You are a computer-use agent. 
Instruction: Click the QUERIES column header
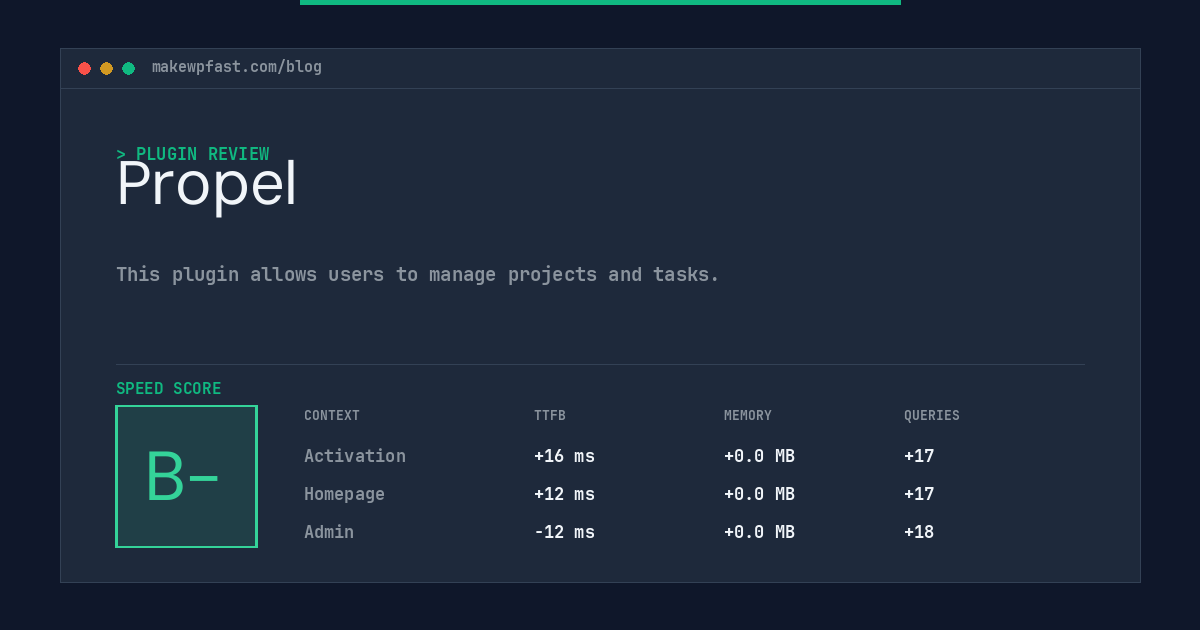coord(932,416)
